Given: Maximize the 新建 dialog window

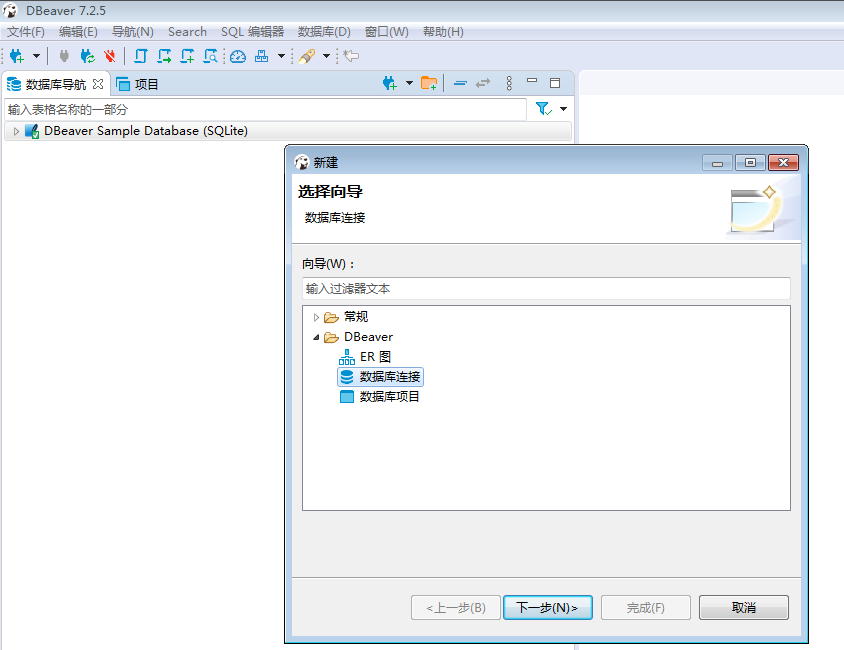Looking at the screenshot, I should tap(750, 162).
